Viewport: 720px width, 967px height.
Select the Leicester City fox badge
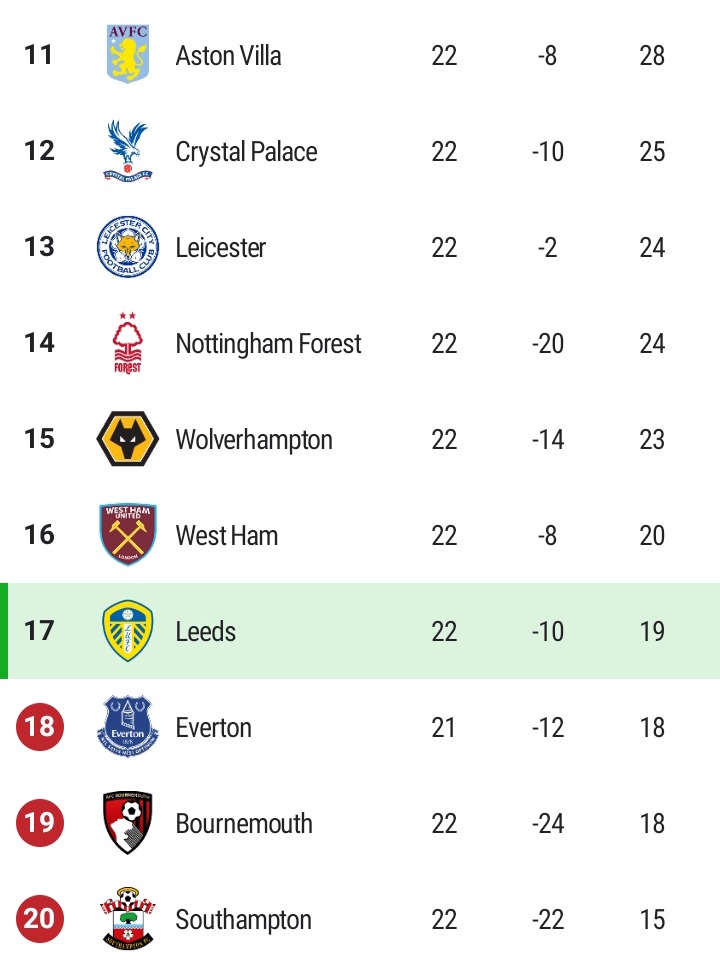[127, 247]
